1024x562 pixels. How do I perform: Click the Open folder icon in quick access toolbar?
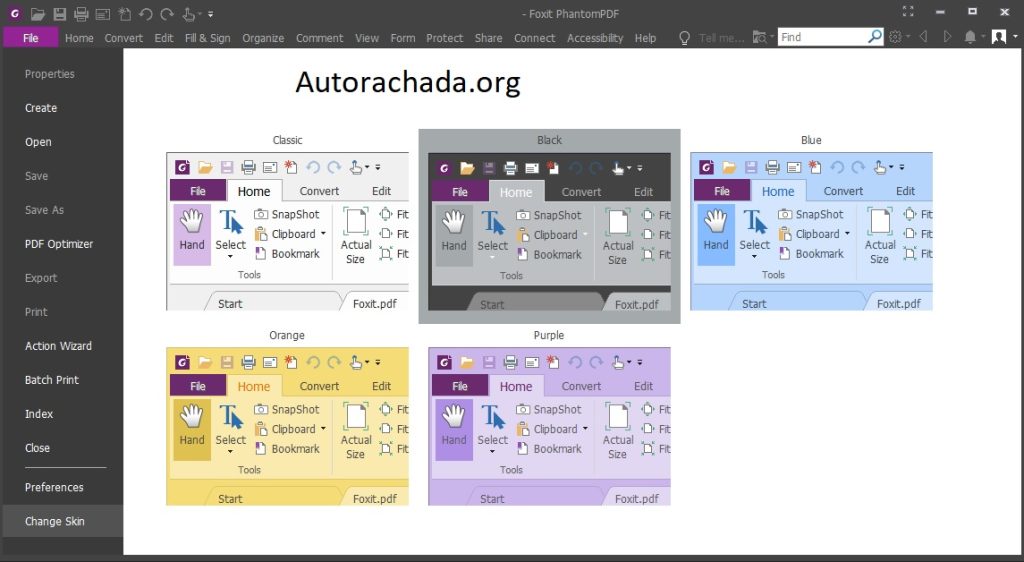coord(37,14)
